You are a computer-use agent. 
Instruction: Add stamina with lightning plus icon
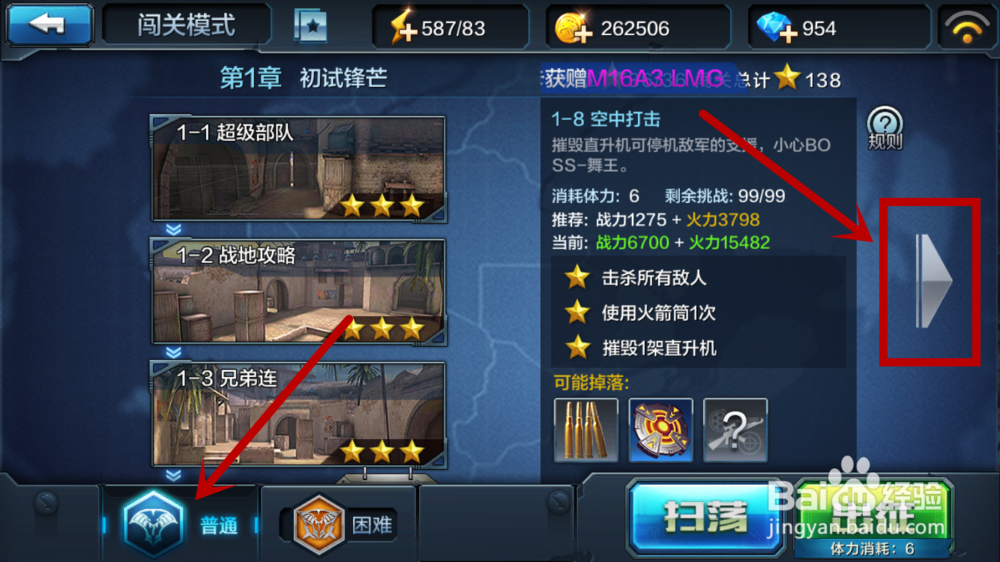click(403, 27)
